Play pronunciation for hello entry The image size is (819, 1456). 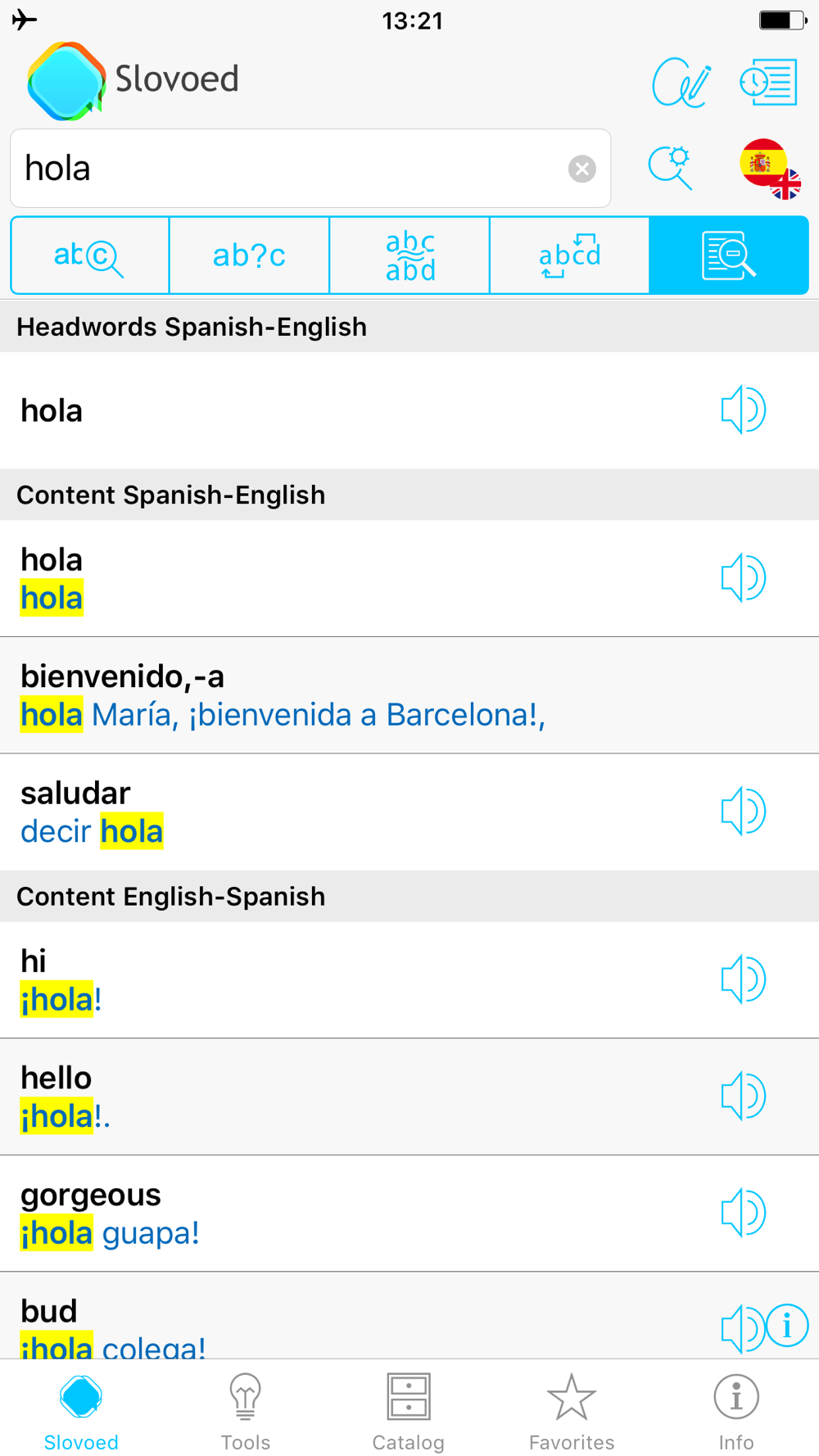(x=743, y=1096)
